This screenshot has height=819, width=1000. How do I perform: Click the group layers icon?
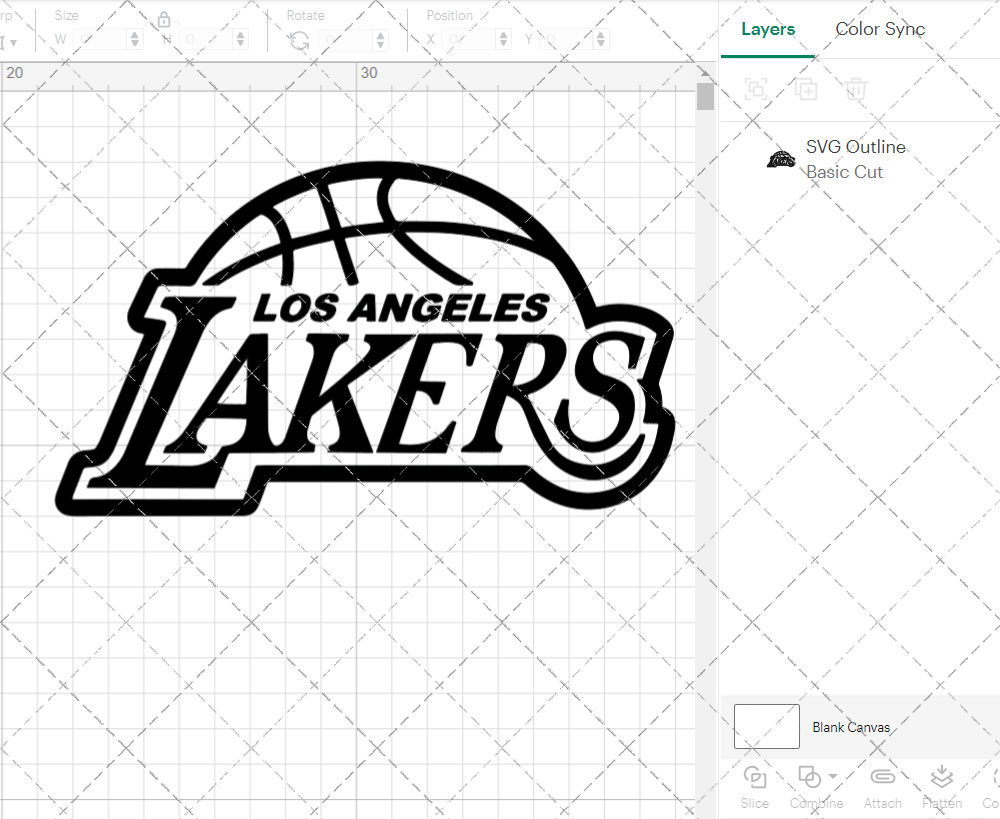756,89
